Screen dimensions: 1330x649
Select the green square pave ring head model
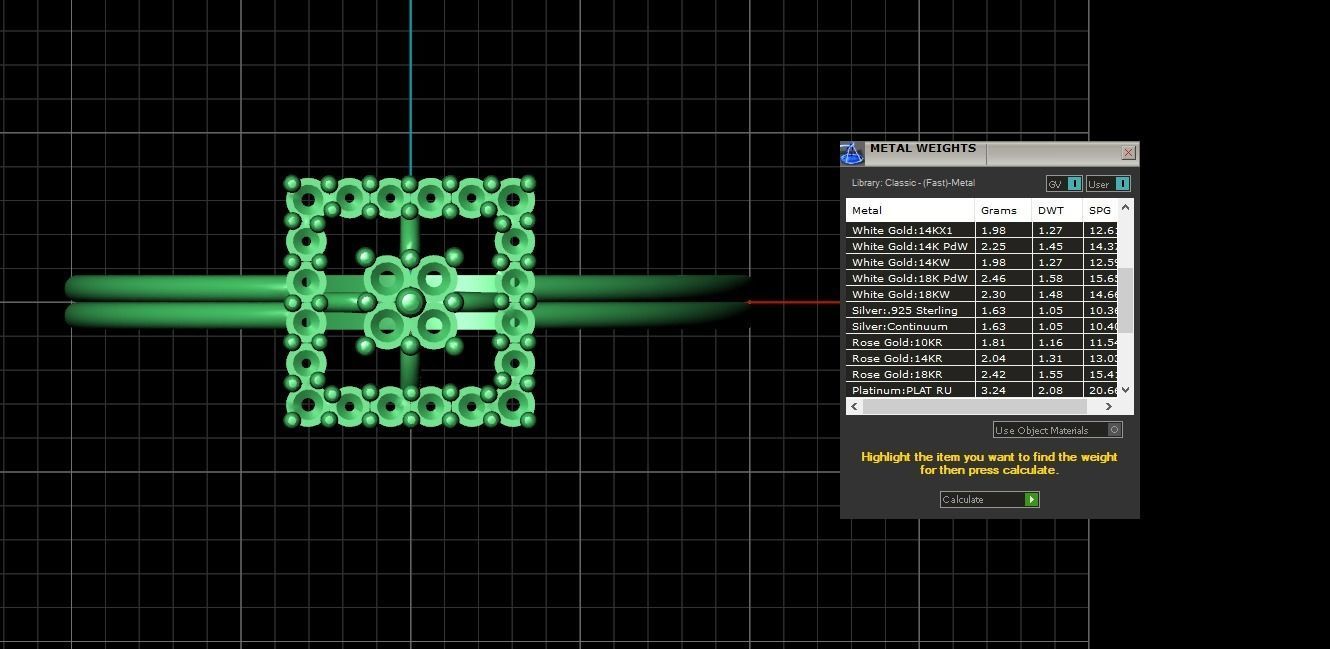click(410, 302)
